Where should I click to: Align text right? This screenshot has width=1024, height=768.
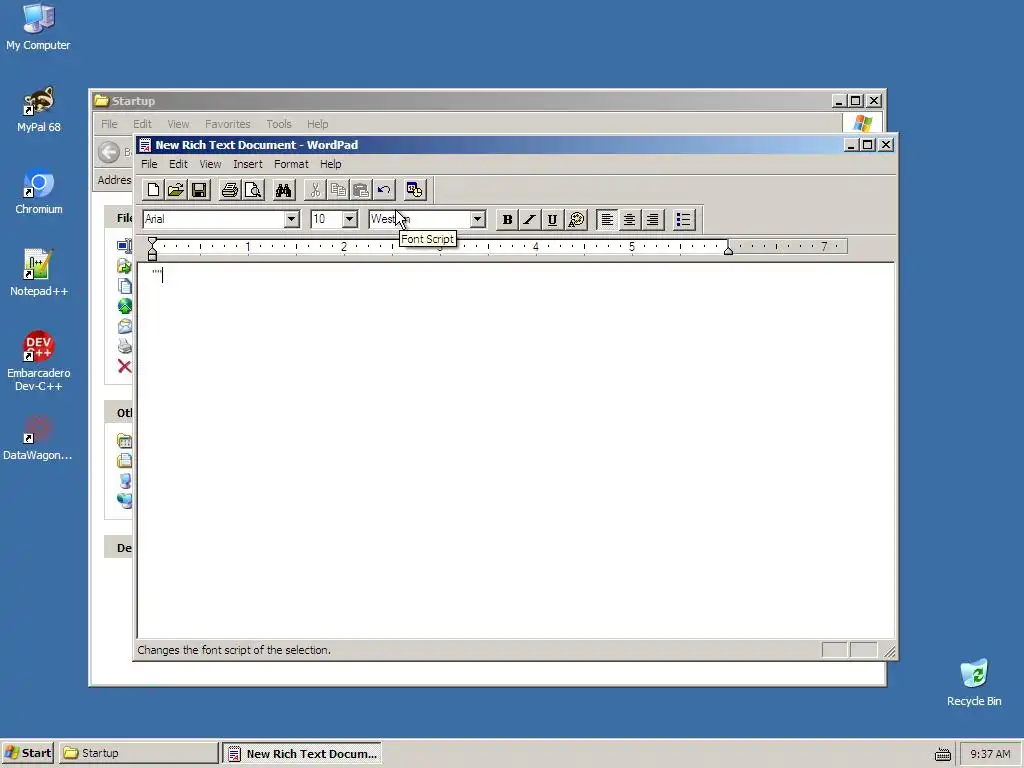pos(652,219)
